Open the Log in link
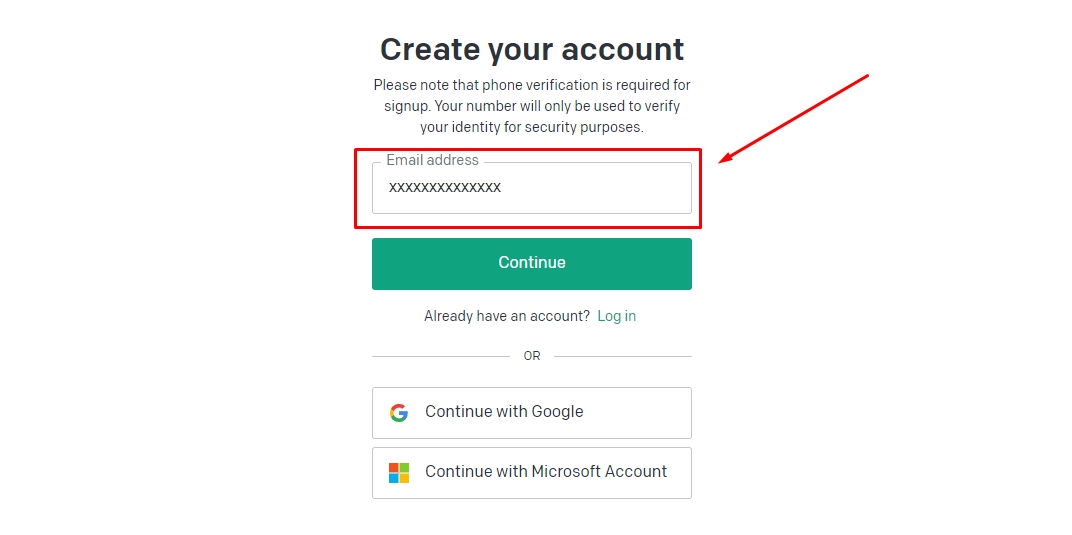The image size is (1072, 535). point(617,316)
